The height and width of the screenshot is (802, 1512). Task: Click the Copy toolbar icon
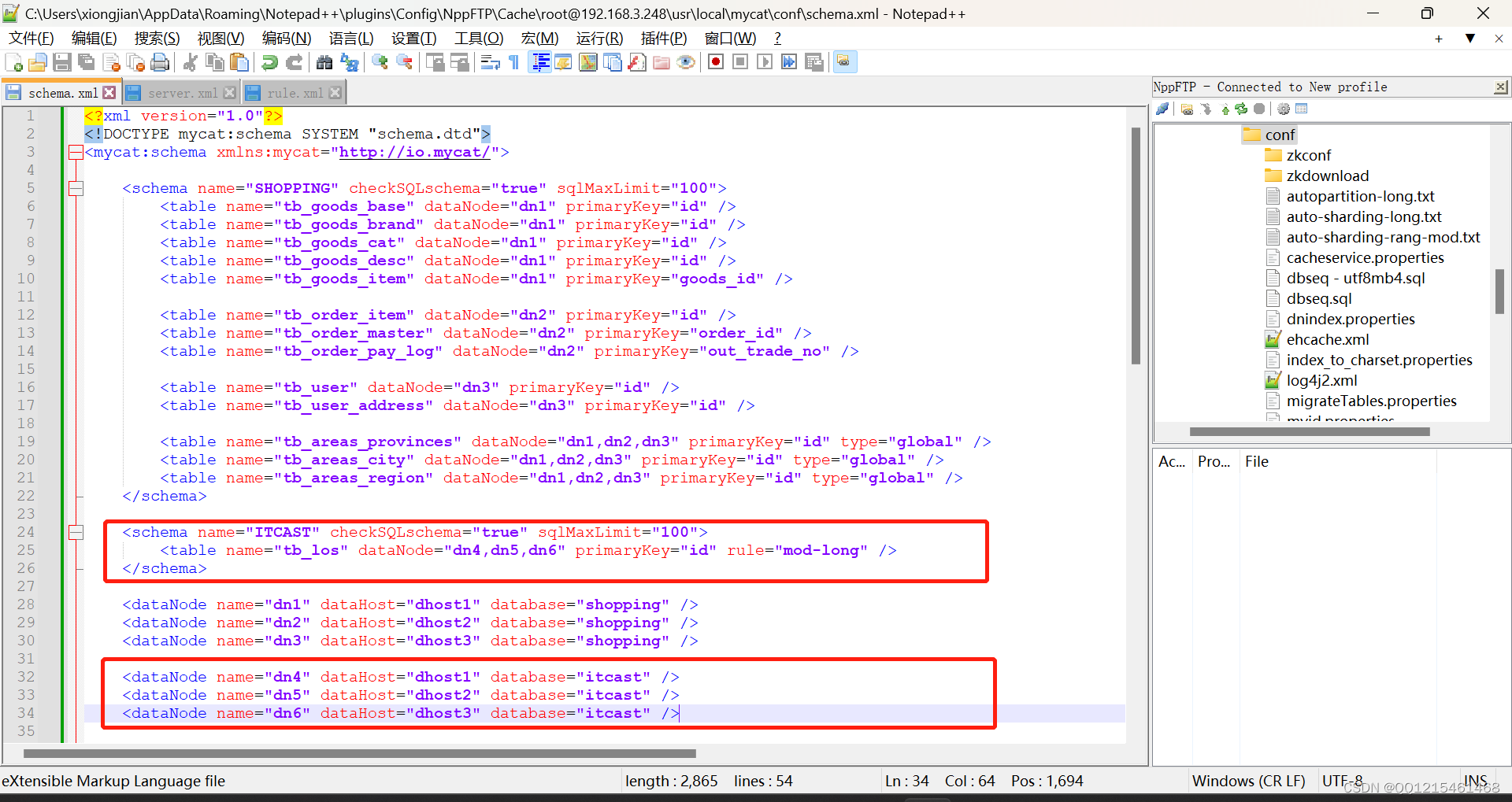[x=214, y=62]
